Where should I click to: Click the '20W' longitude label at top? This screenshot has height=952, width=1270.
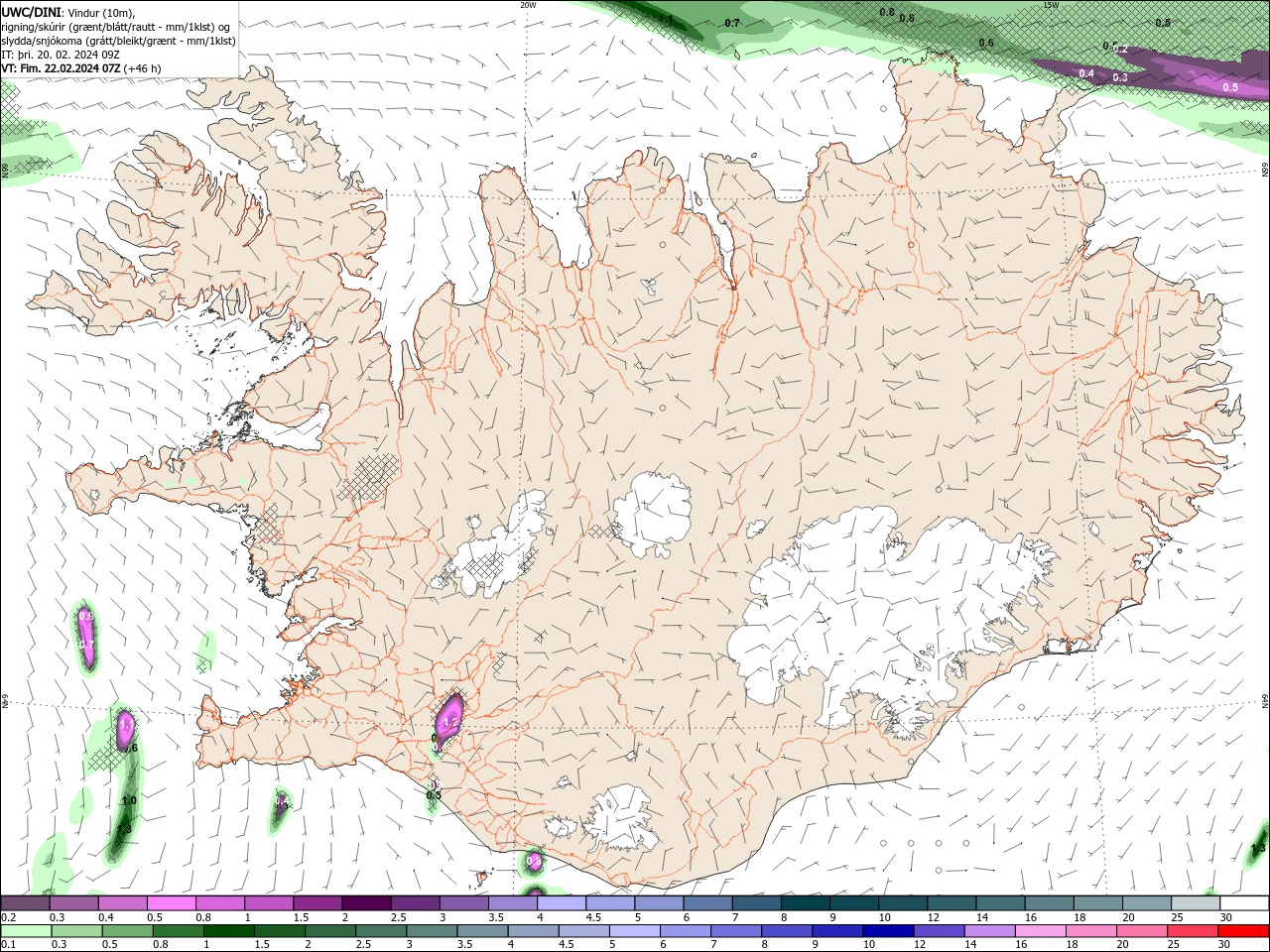click(528, 5)
